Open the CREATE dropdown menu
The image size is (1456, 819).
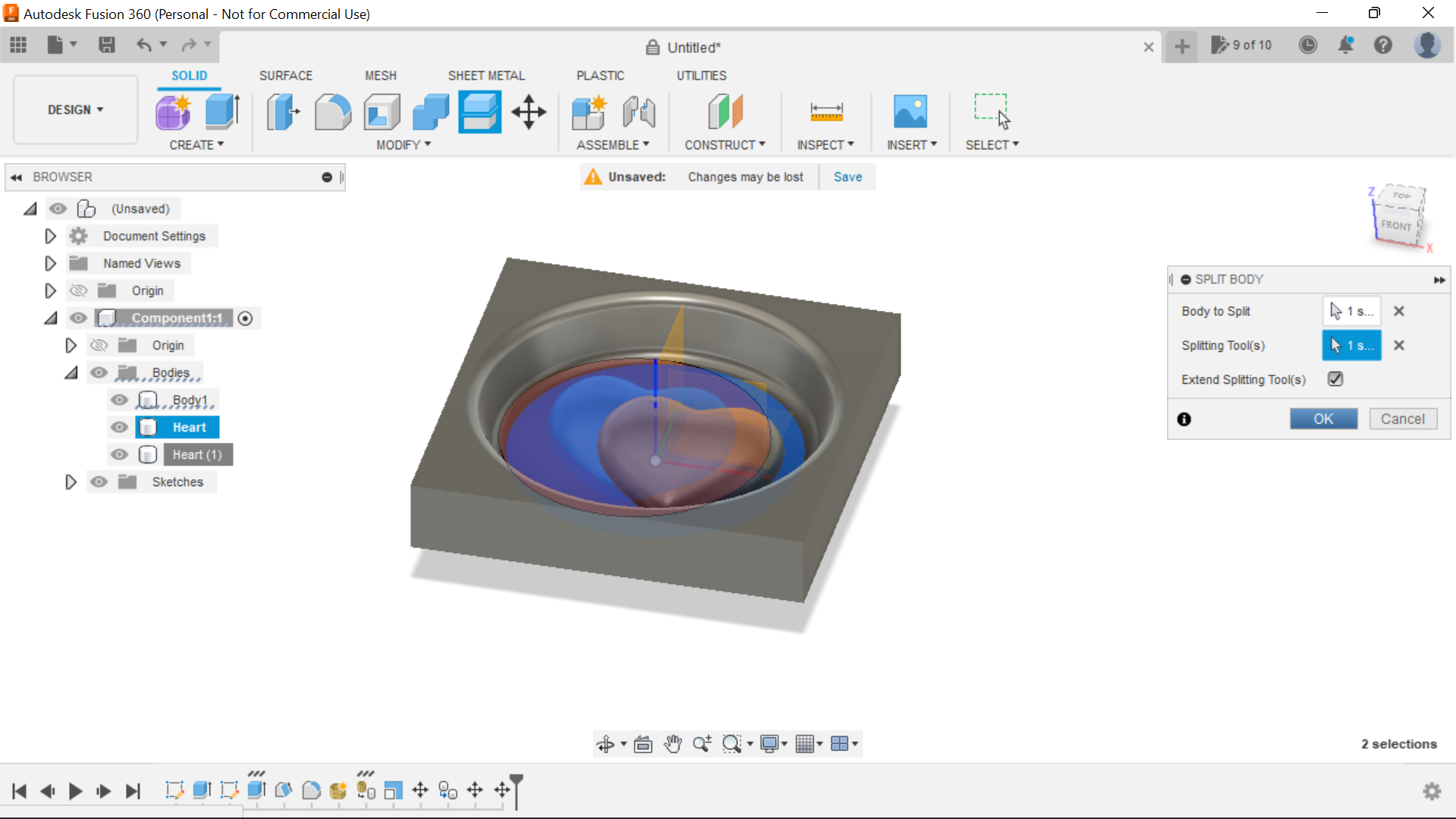click(x=196, y=145)
